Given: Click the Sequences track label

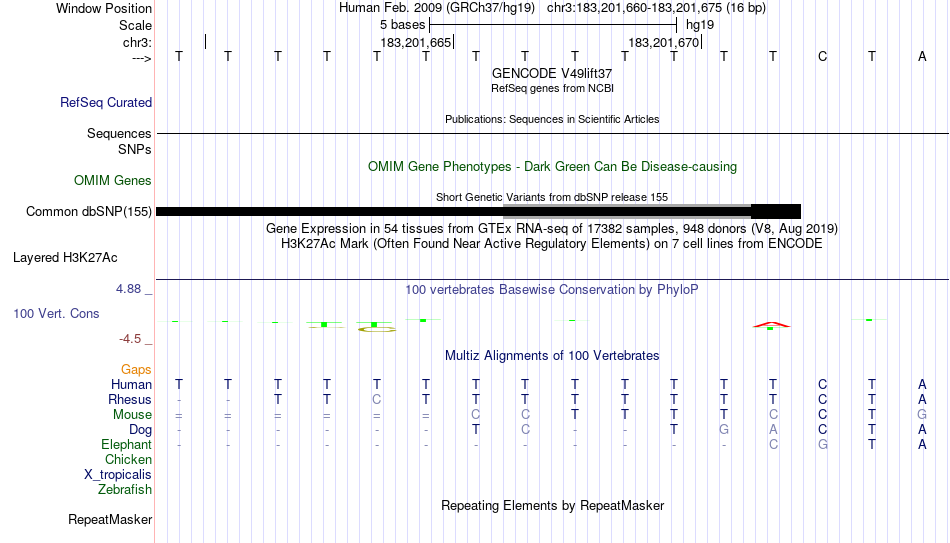Looking at the screenshot, I should pos(119,133).
